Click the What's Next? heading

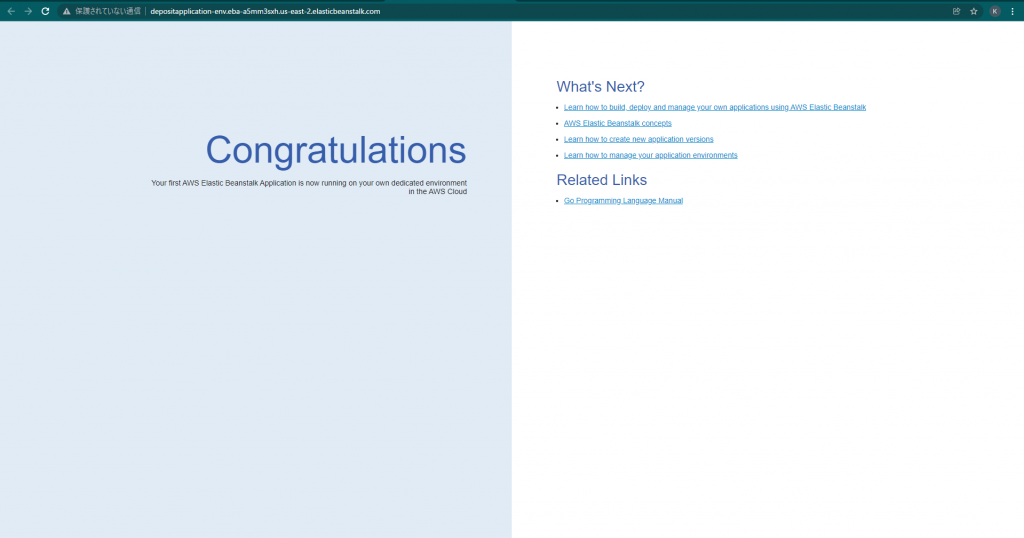(600, 87)
